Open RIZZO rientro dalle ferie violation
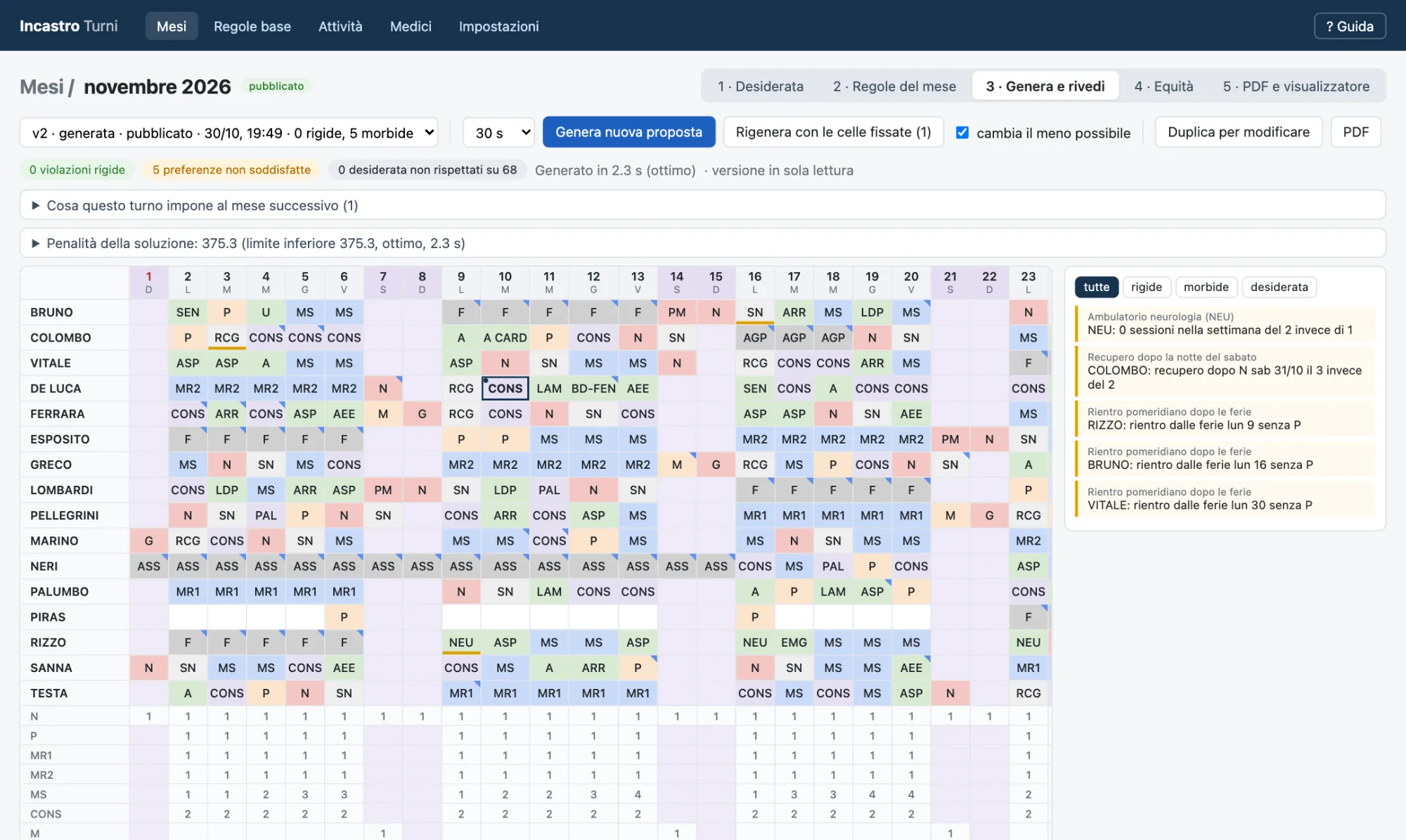 pos(1225,418)
